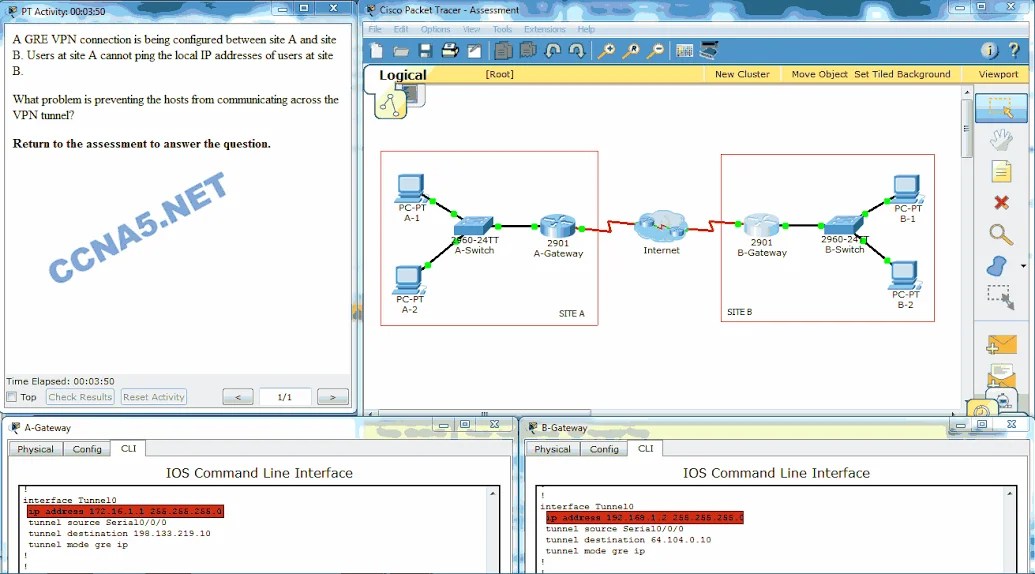
Task: Open the Drawing Palette icon
Action: (684, 51)
